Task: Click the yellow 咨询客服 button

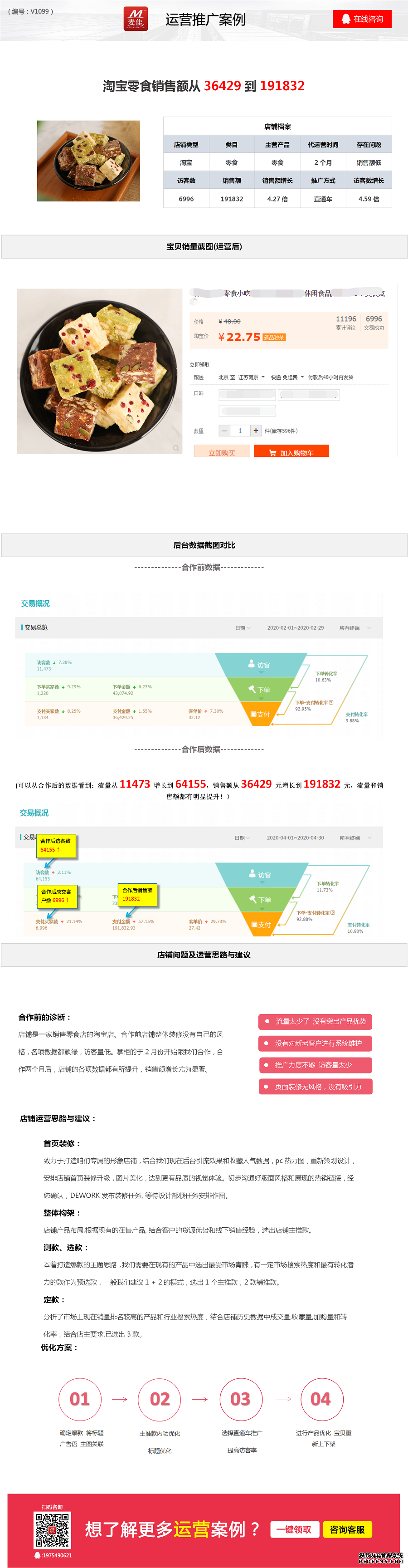Action: (347, 1529)
